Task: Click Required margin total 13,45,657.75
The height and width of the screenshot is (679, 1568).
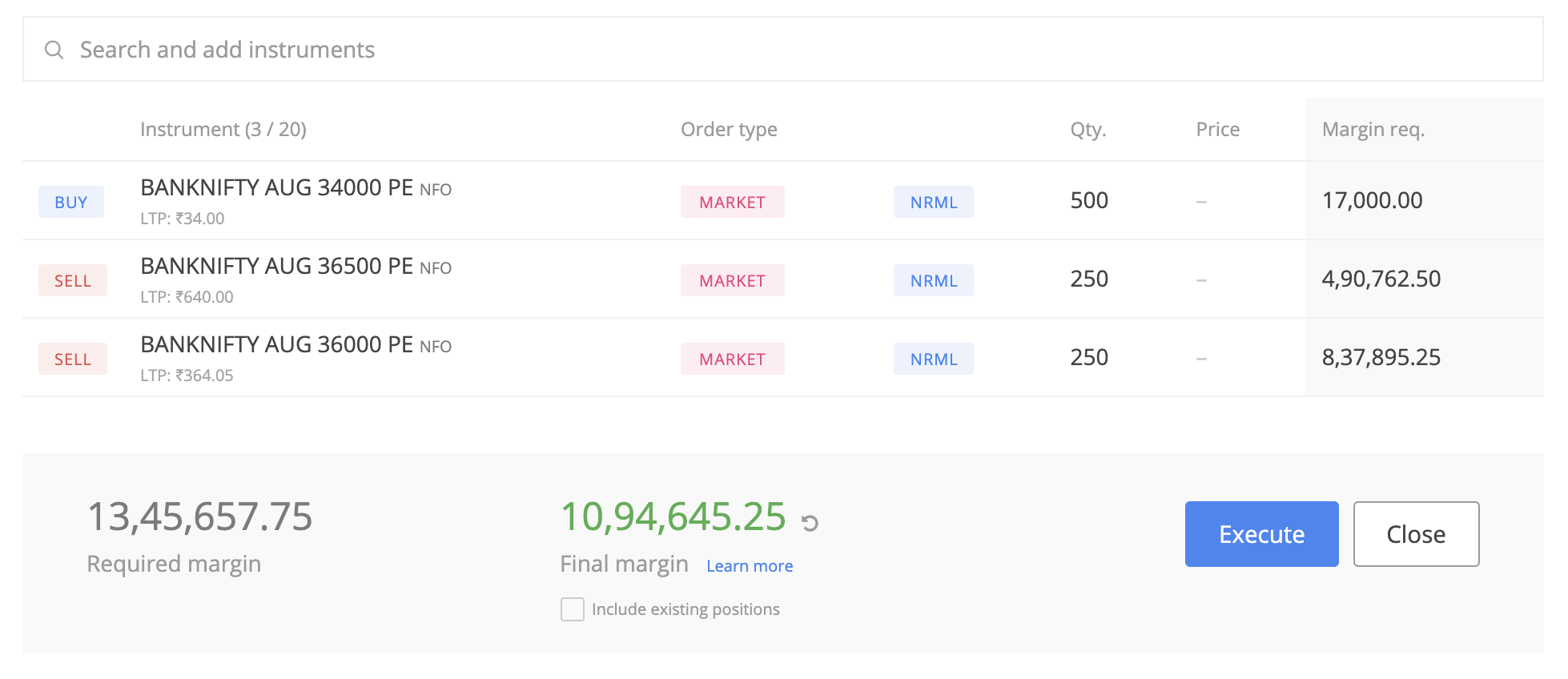Action: pyautogui.click(x=199, y=516)
